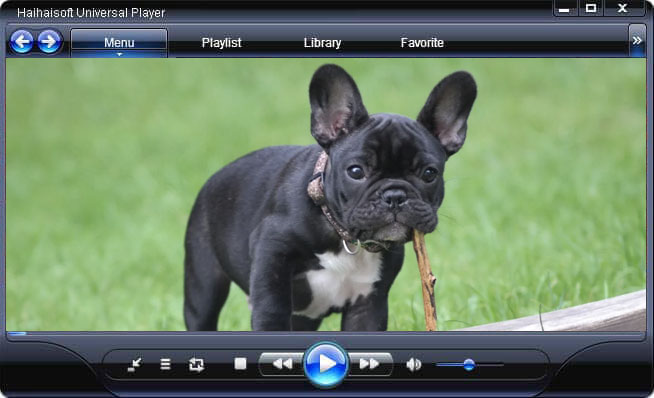Maximize the Haihaisoft Universal Player window
The width and height of the screenshot is (654, 398).
[591, 8]
